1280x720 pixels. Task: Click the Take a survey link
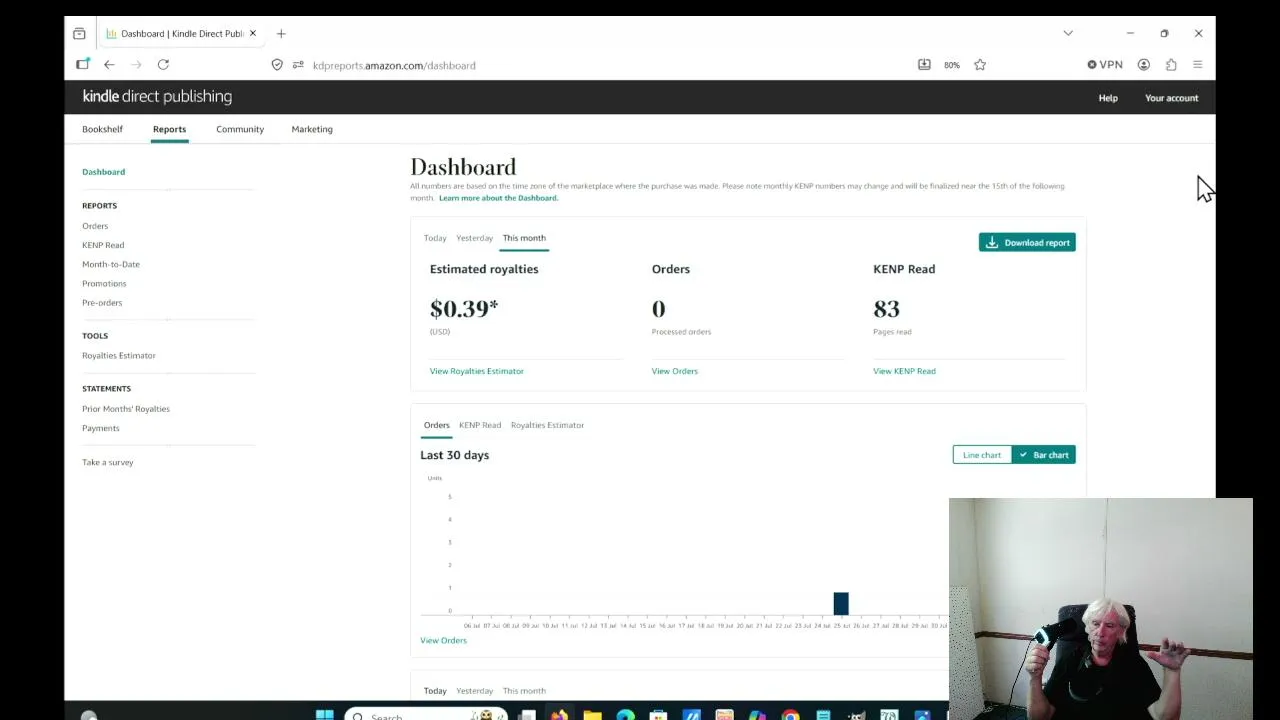(x=107, y=462)
